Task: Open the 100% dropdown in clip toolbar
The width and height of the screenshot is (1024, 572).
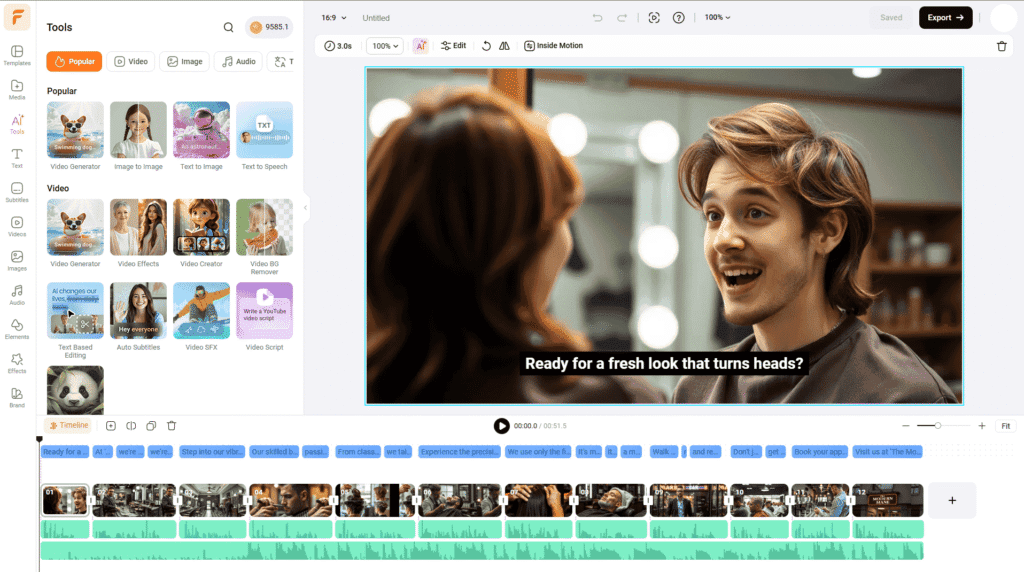Action: point(385,46)
